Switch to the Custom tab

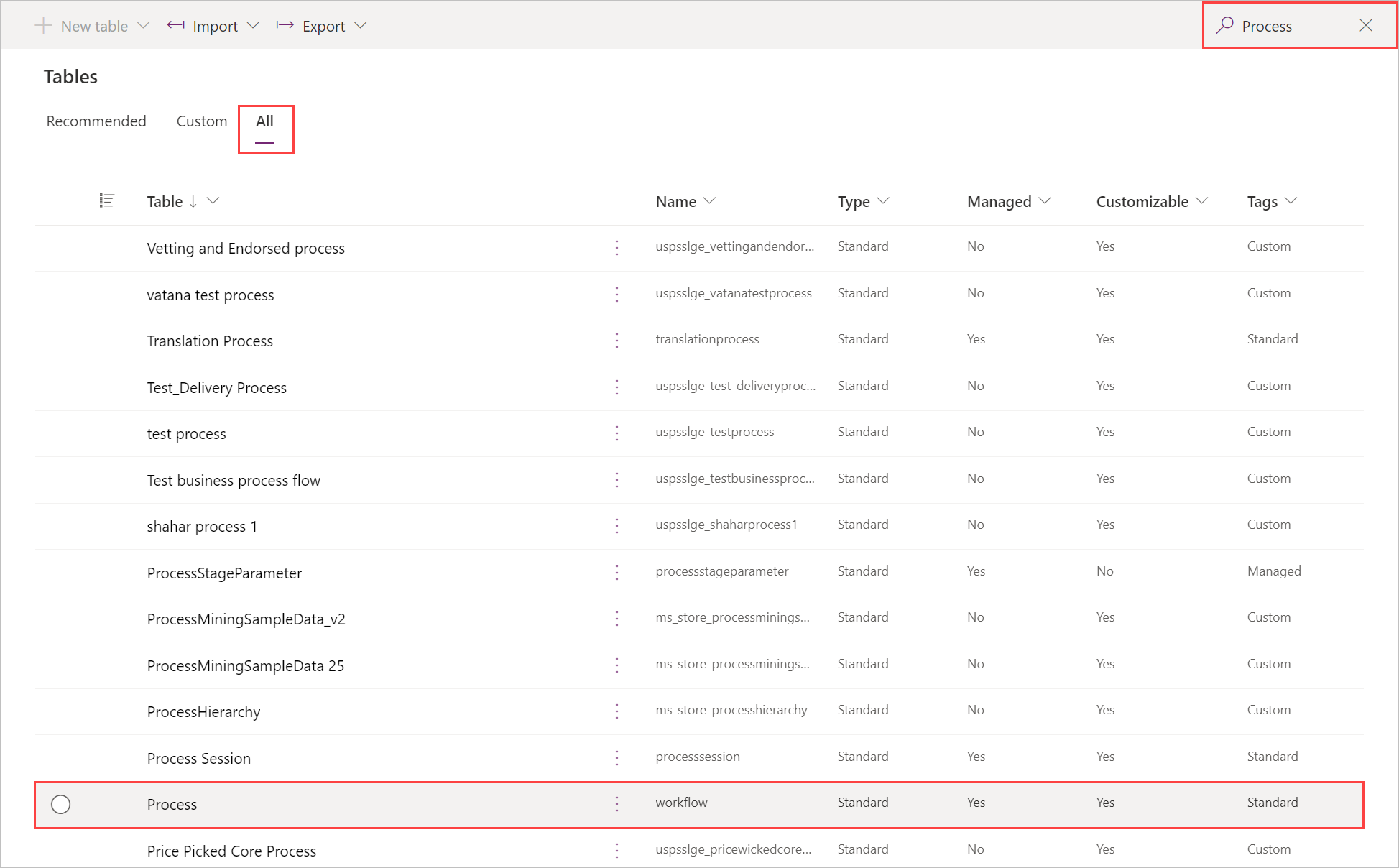coord(200,120)
